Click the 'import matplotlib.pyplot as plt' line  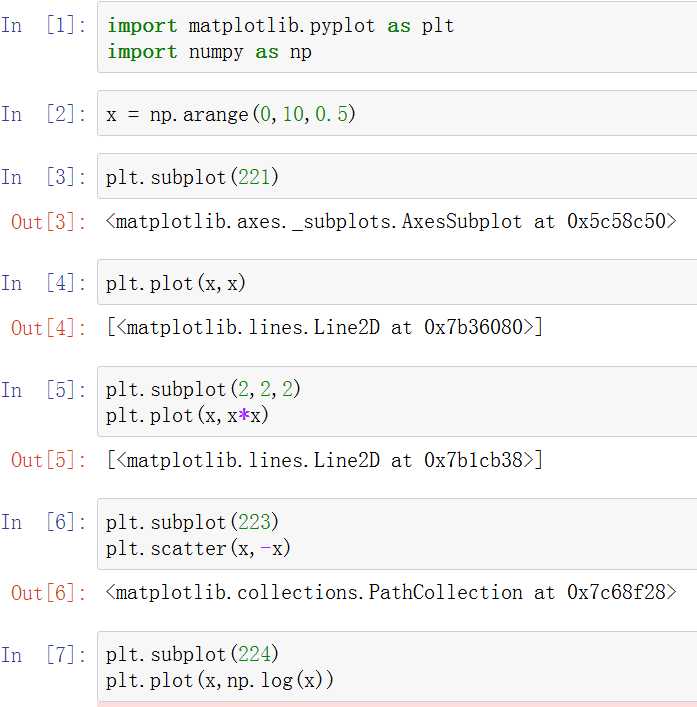[x=280, y=26]
